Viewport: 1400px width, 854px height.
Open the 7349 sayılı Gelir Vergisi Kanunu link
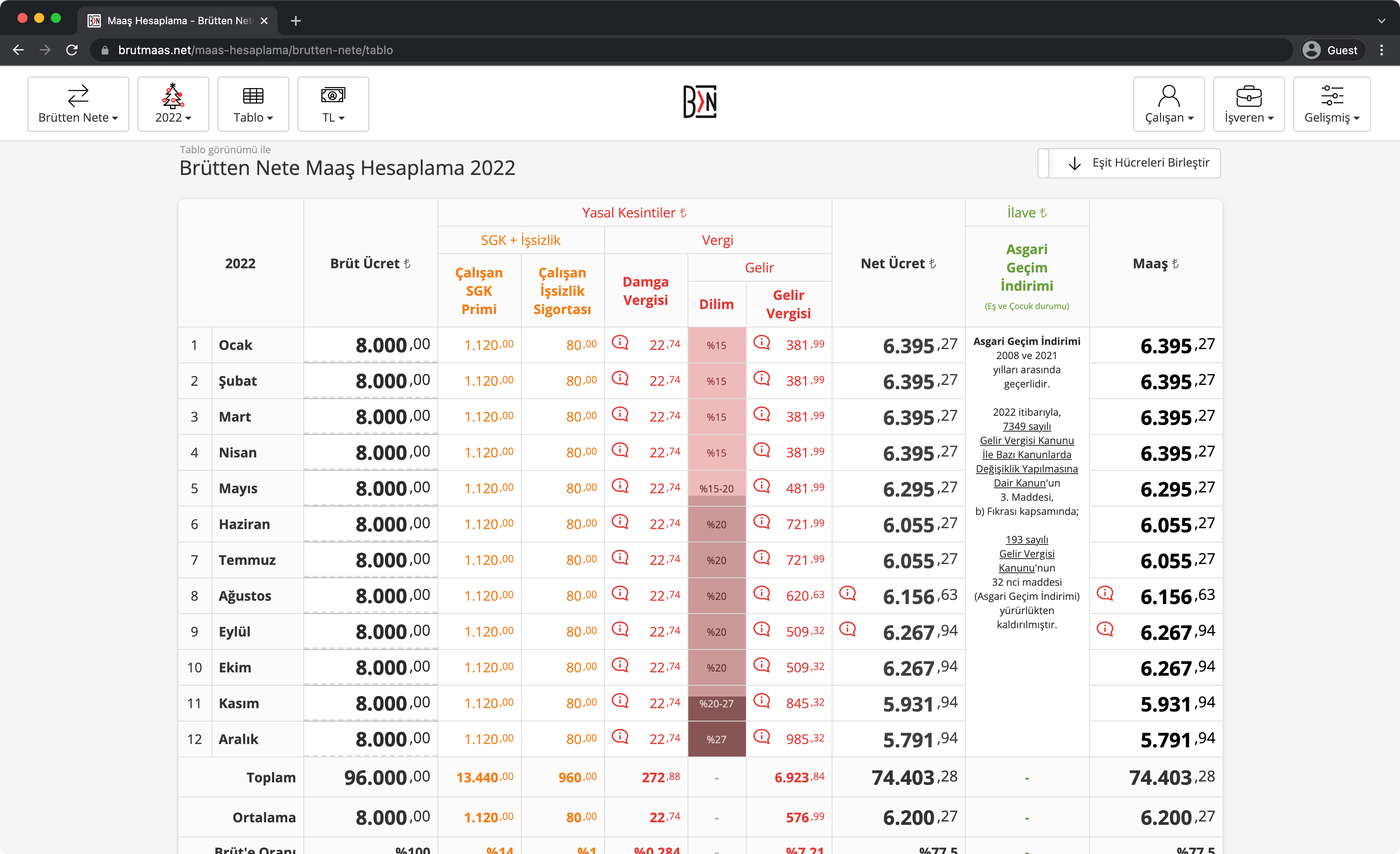[1026, 440]
